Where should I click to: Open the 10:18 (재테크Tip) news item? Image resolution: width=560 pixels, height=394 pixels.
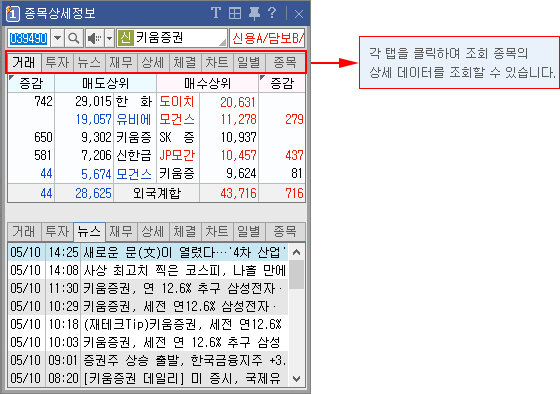148,324
